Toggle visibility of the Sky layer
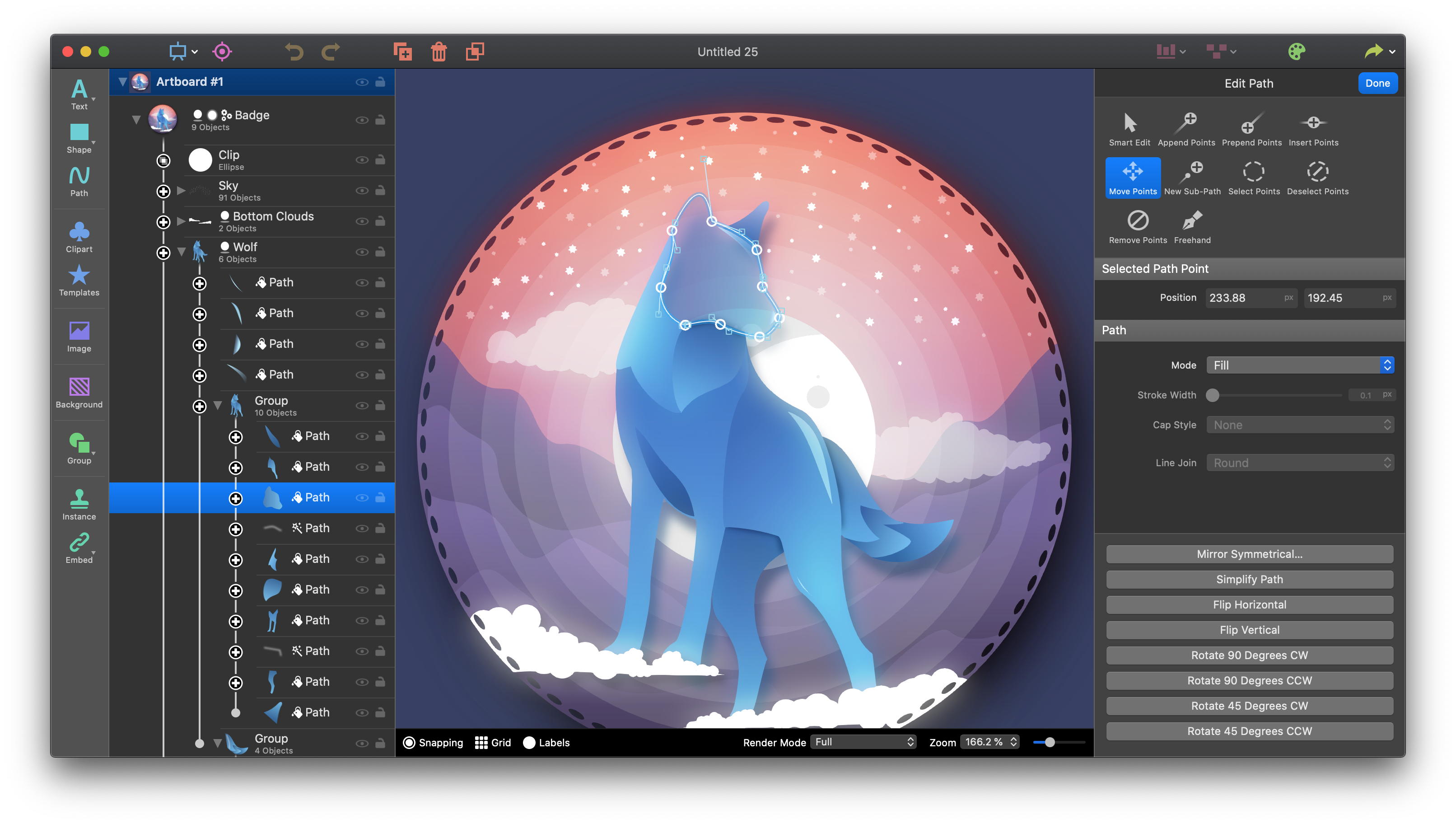The width and height of the screenshot is (1456, 824). click(361, 190)
